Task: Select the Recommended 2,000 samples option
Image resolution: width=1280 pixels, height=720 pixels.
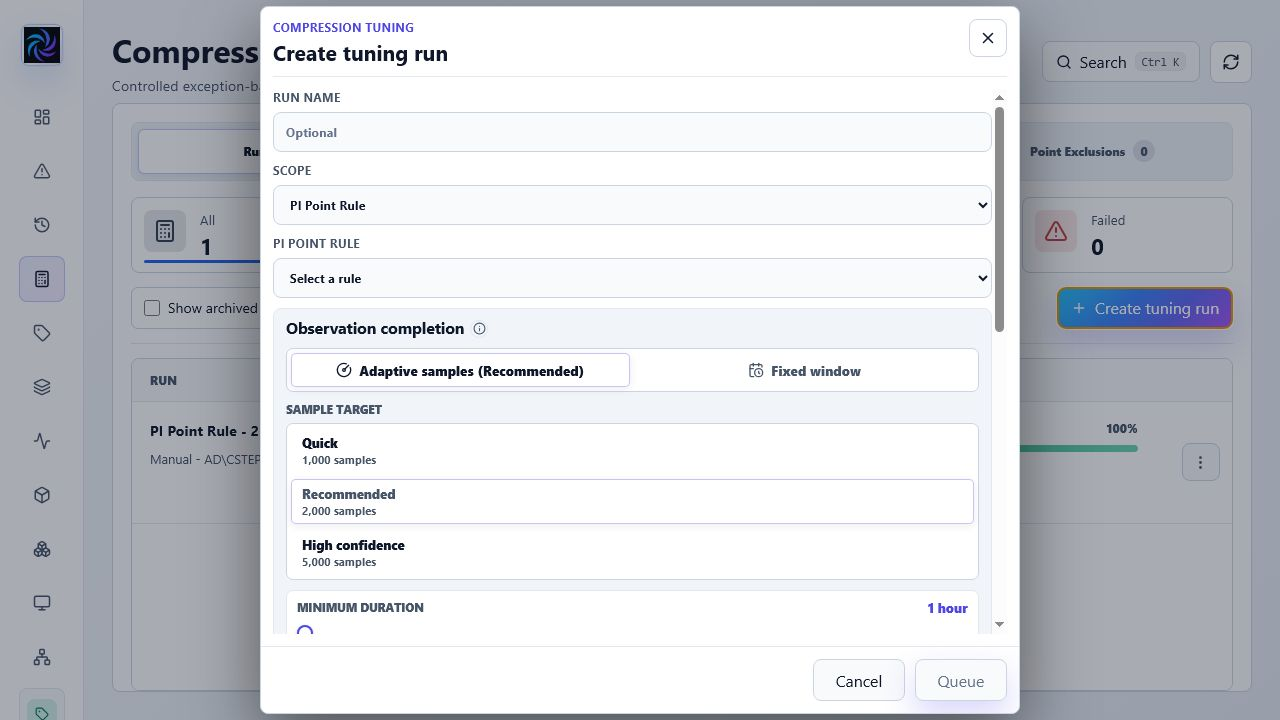Action: click(x=632, y=502)
